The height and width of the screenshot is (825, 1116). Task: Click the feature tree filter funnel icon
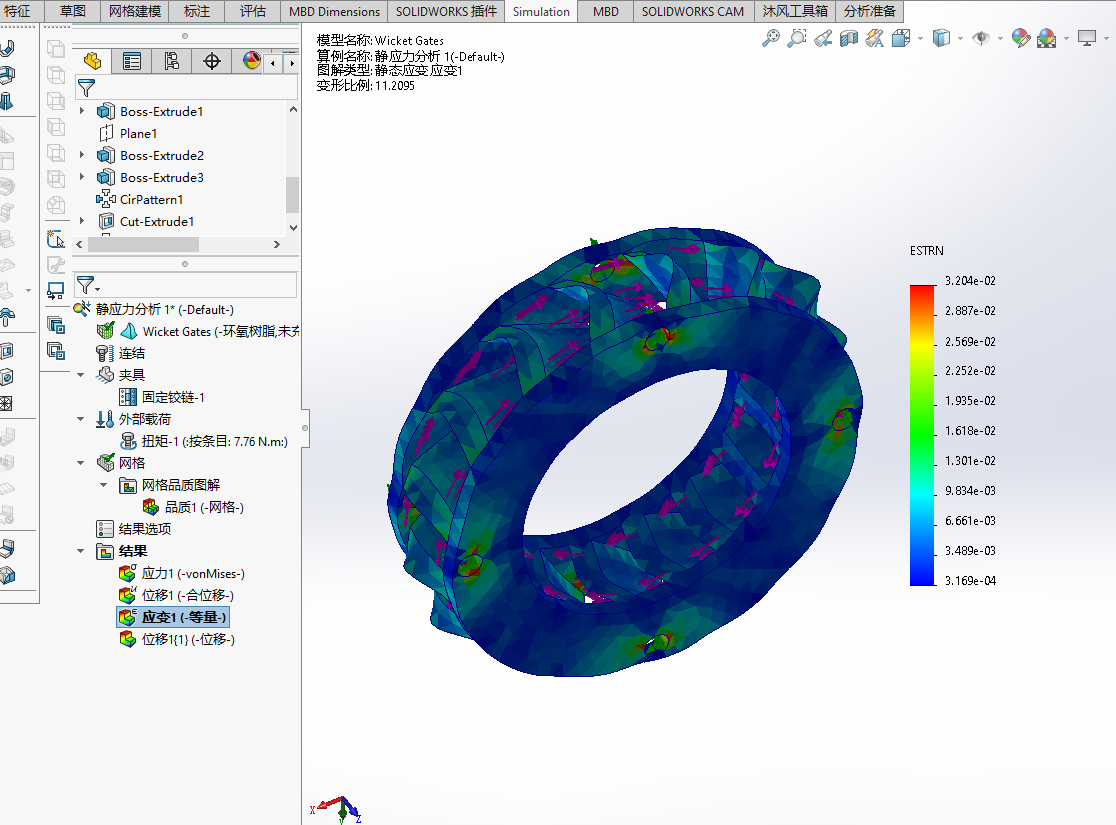(86, 88)
